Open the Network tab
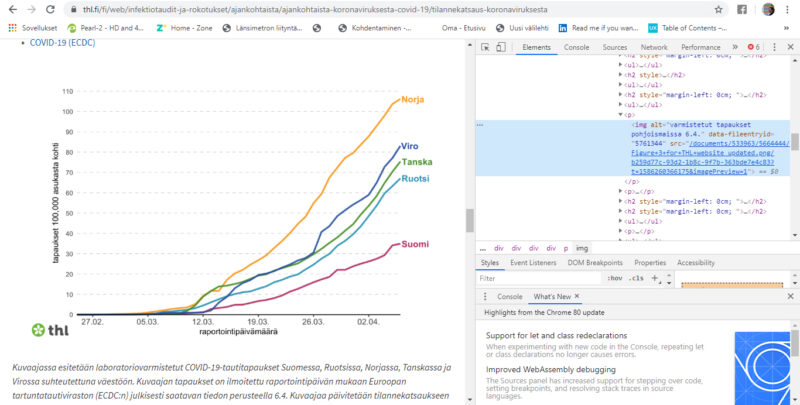Screen dimensions: 800x405 (654, 47)
